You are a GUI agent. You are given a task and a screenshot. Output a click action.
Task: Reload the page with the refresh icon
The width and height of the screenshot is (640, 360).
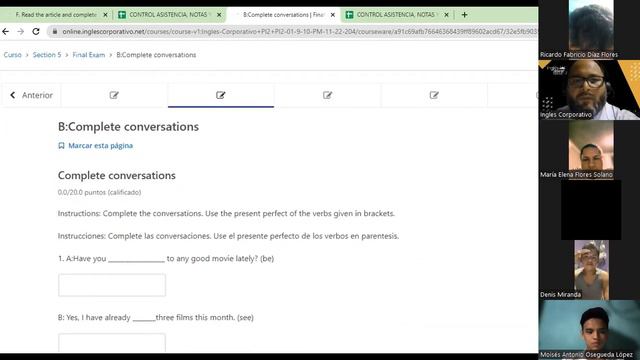pos(36,31)
